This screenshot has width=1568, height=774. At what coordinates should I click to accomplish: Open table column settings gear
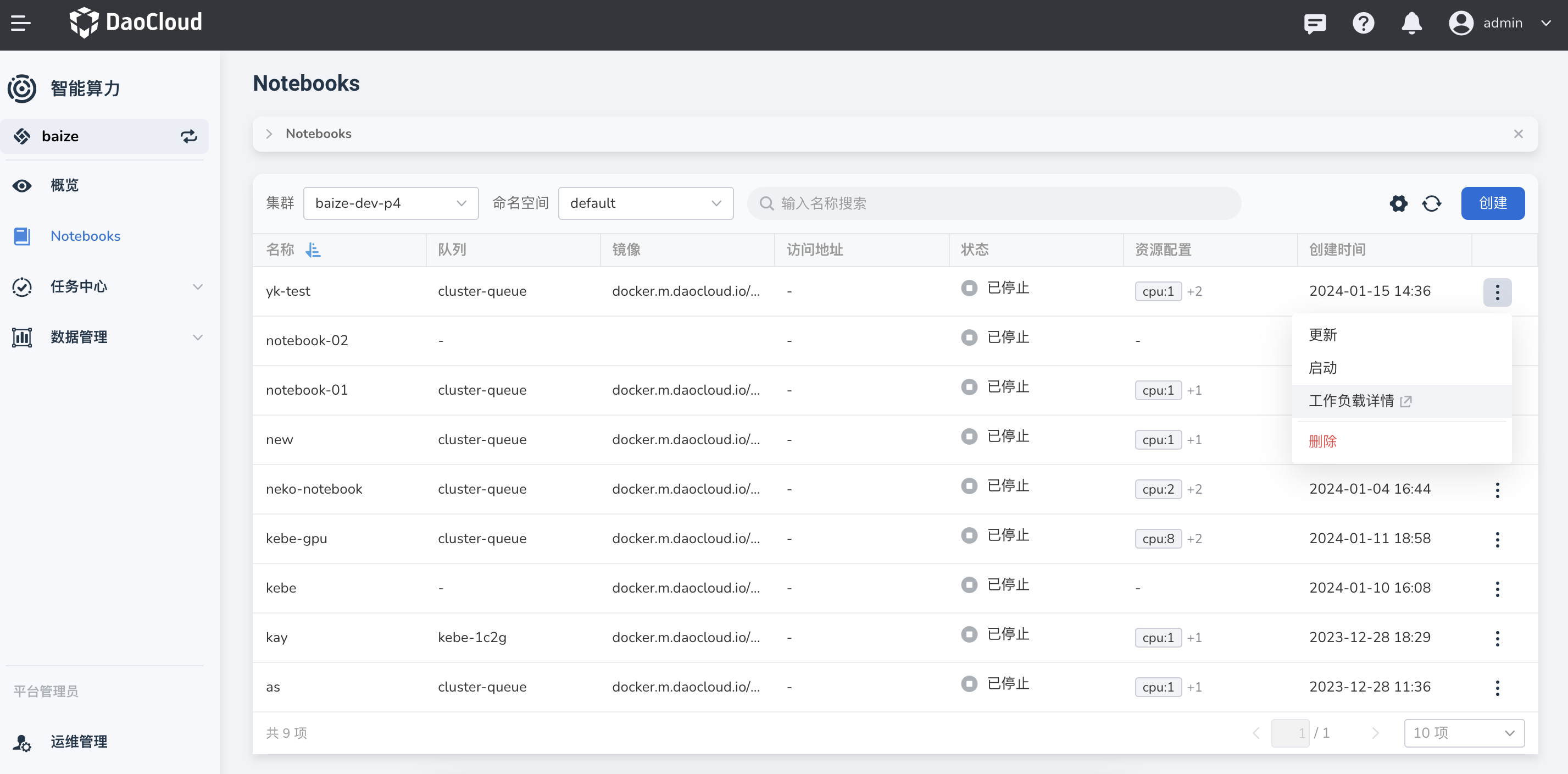1398,203
